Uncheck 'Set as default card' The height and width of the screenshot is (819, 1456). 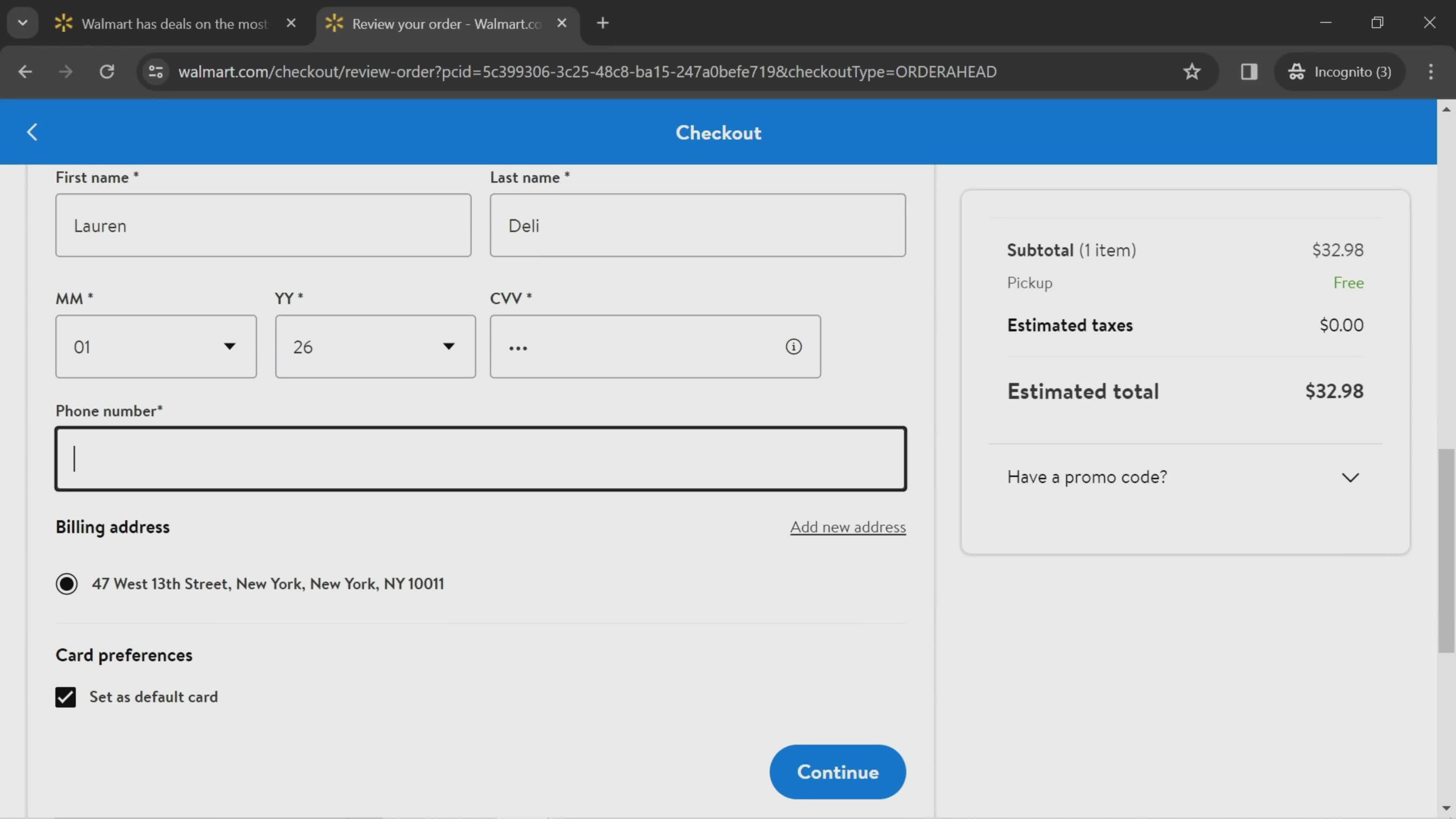[66, 697]
